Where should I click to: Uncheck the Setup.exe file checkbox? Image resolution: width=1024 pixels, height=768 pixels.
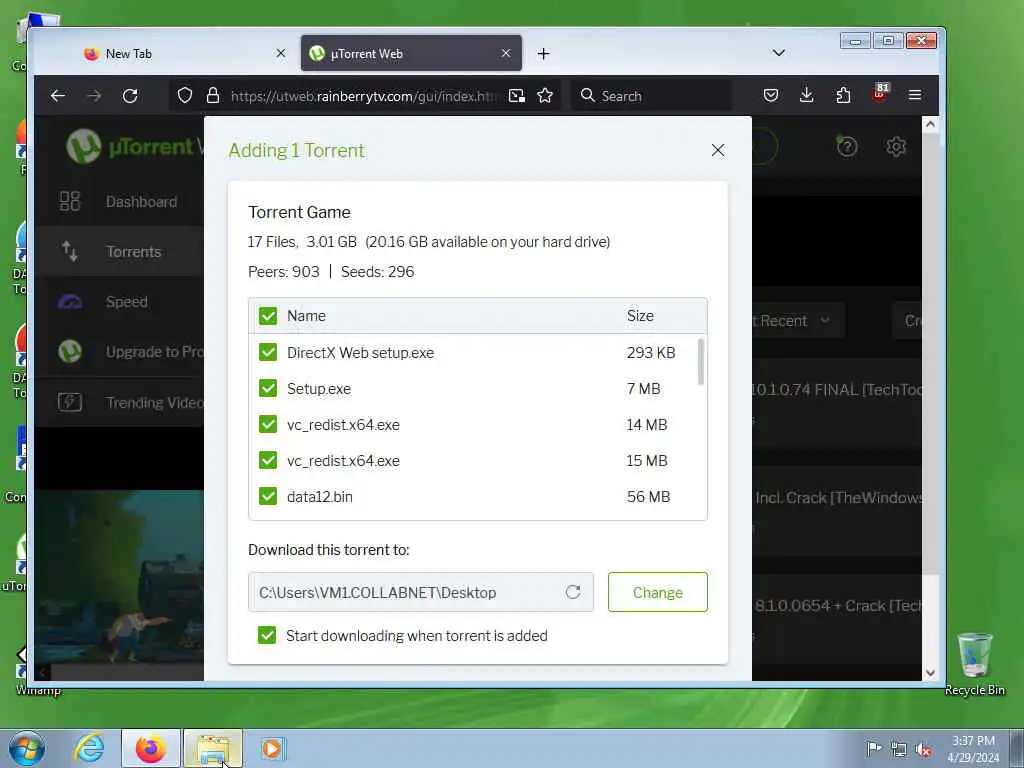[268, 389]
